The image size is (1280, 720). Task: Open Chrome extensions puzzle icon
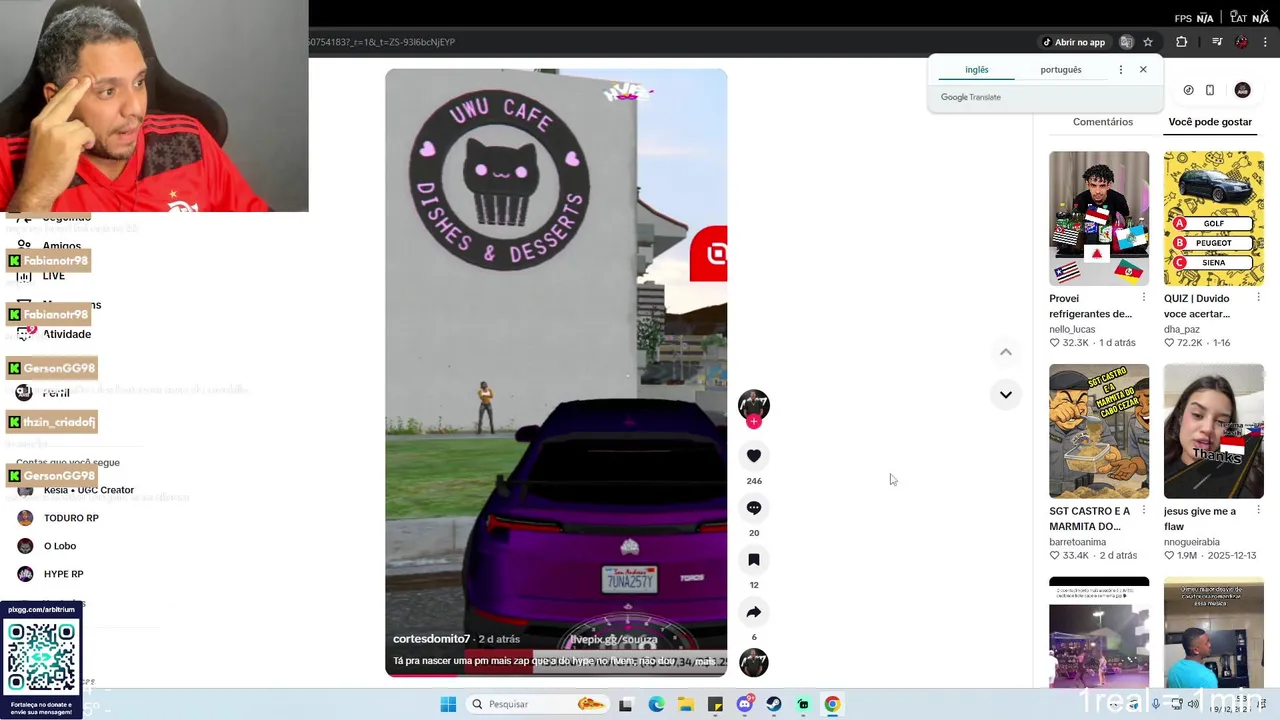pos(1182,42)
